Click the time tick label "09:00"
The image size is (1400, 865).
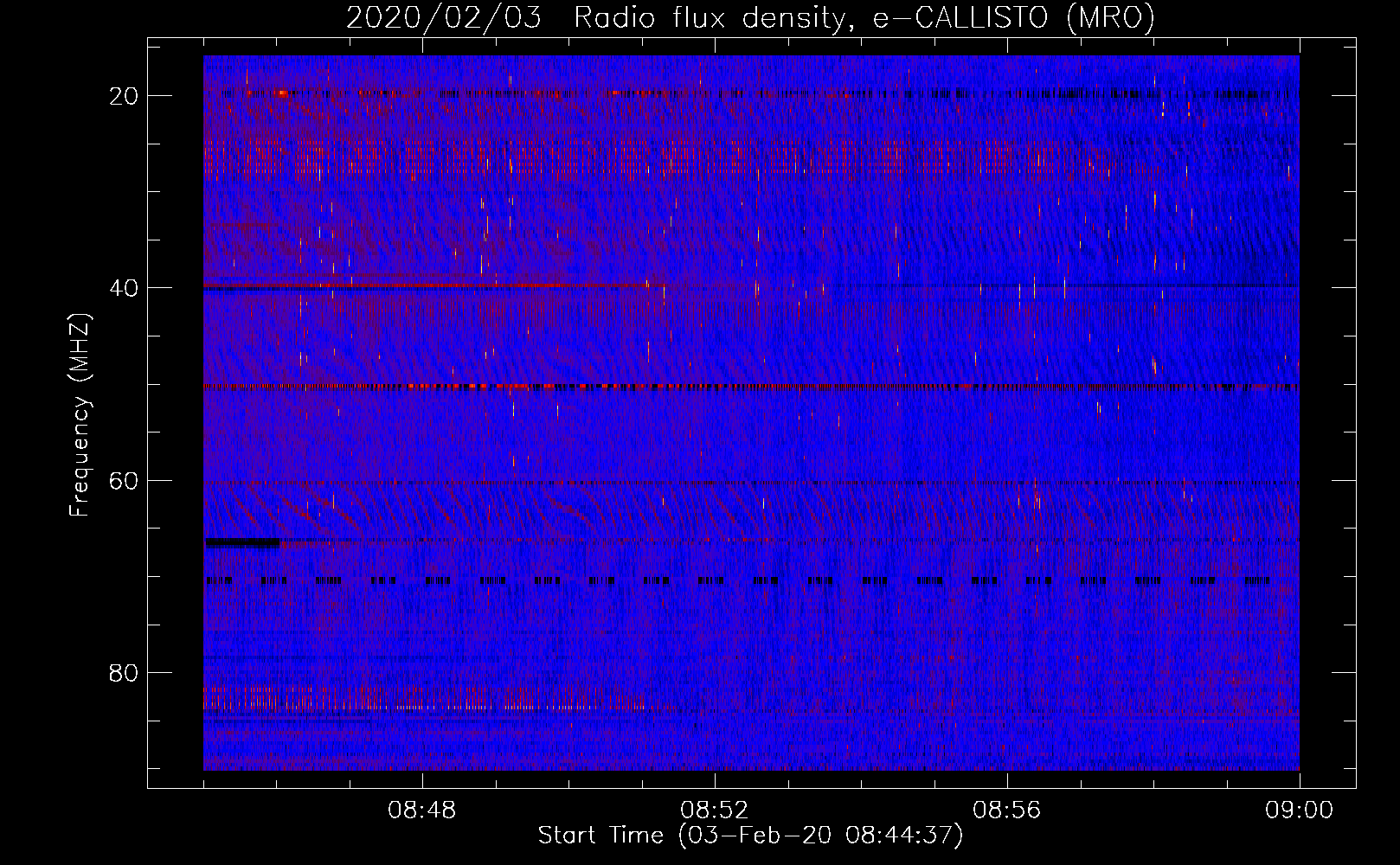click(1300, 811)
